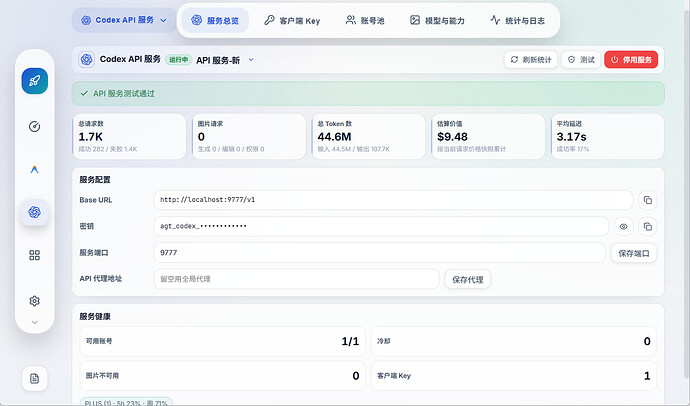
Task: Click the 图片请求 0 stat card
Action: (x=249, y=136)
